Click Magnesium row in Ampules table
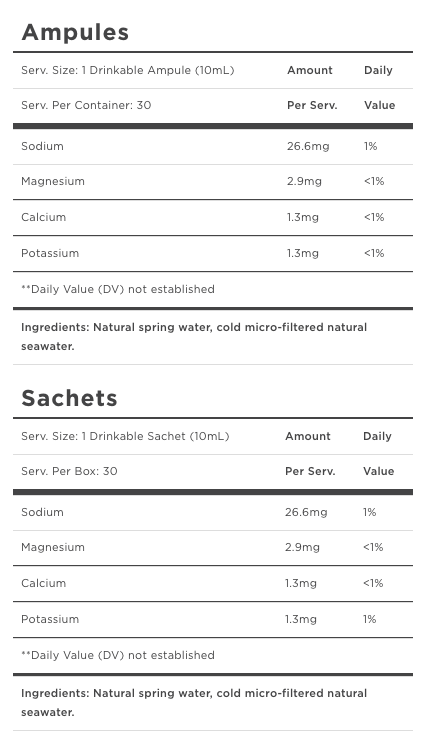This screenshot has width=426, height=741. pos(213,182)
